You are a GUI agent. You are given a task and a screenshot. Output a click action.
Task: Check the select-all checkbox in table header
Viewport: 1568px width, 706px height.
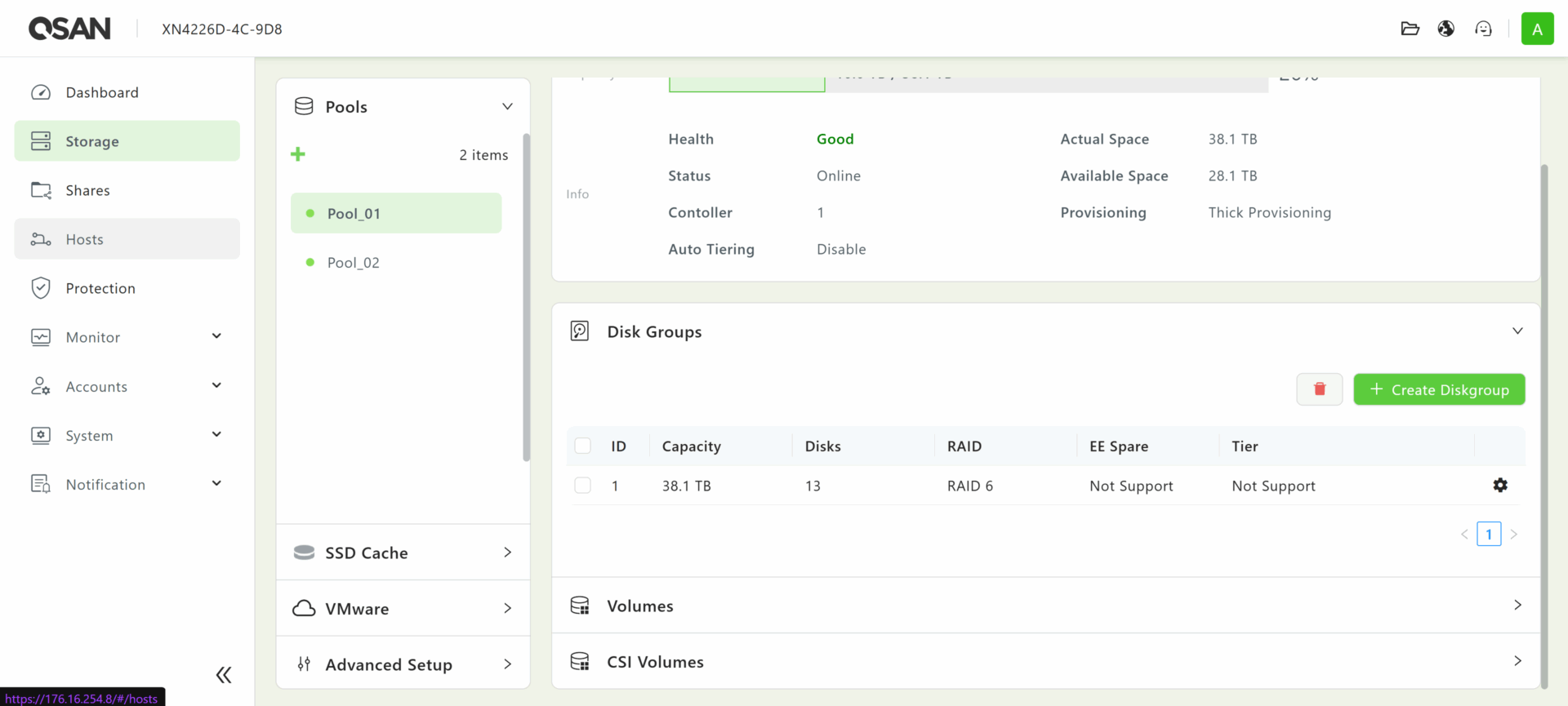point(582,446)
